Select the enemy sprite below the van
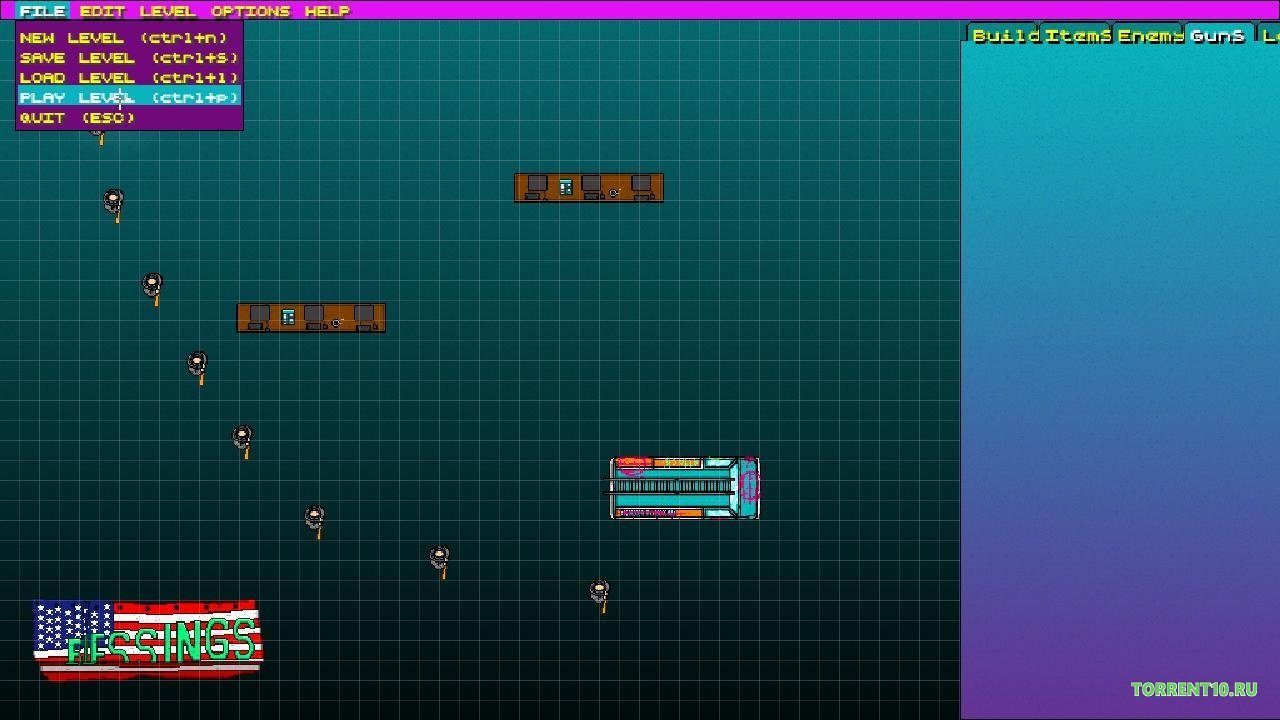Image resolution: width=1280 pixels, height=720 pixels. coord(599,592)
